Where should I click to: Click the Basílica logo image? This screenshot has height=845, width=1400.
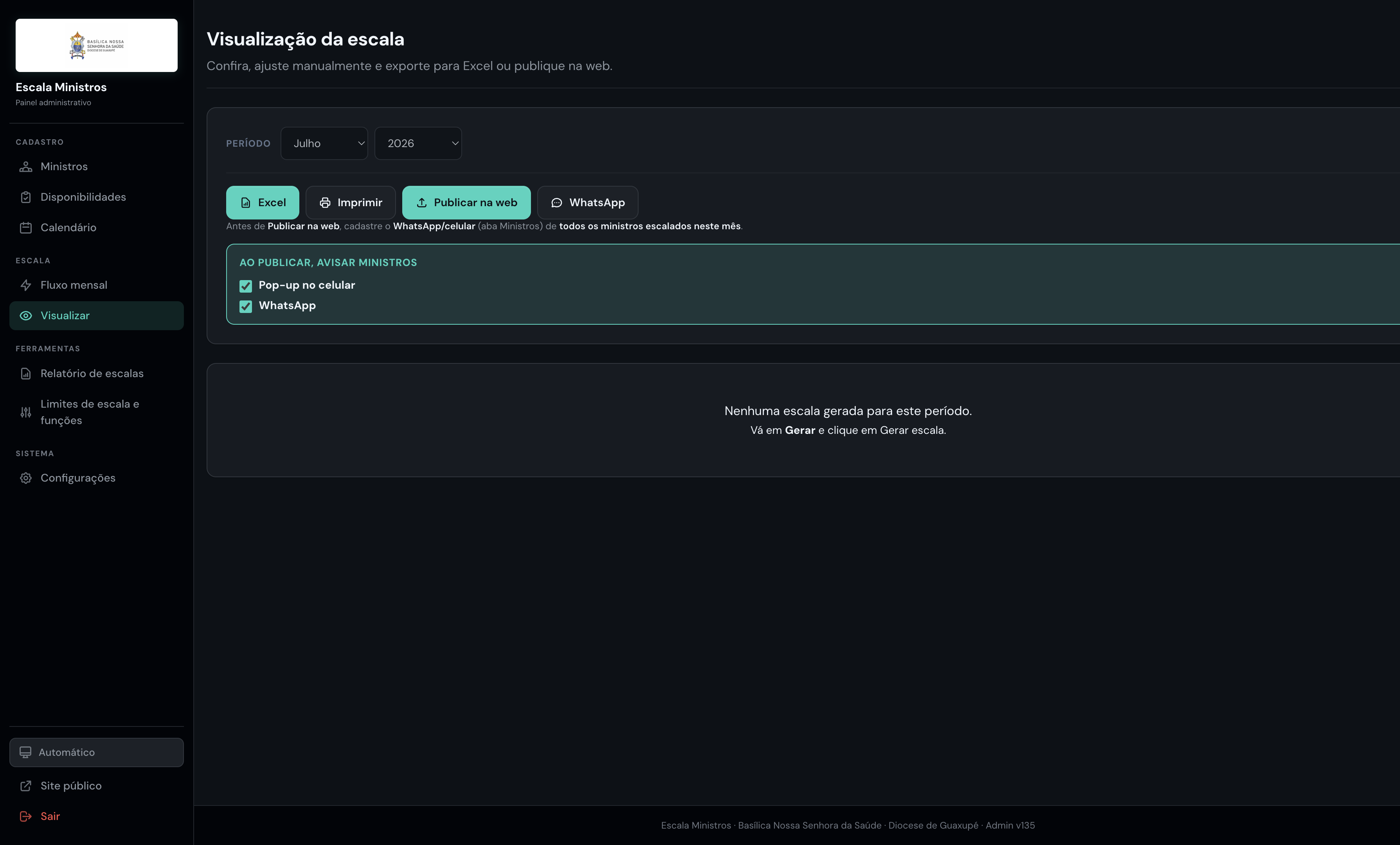coord(97,45)
